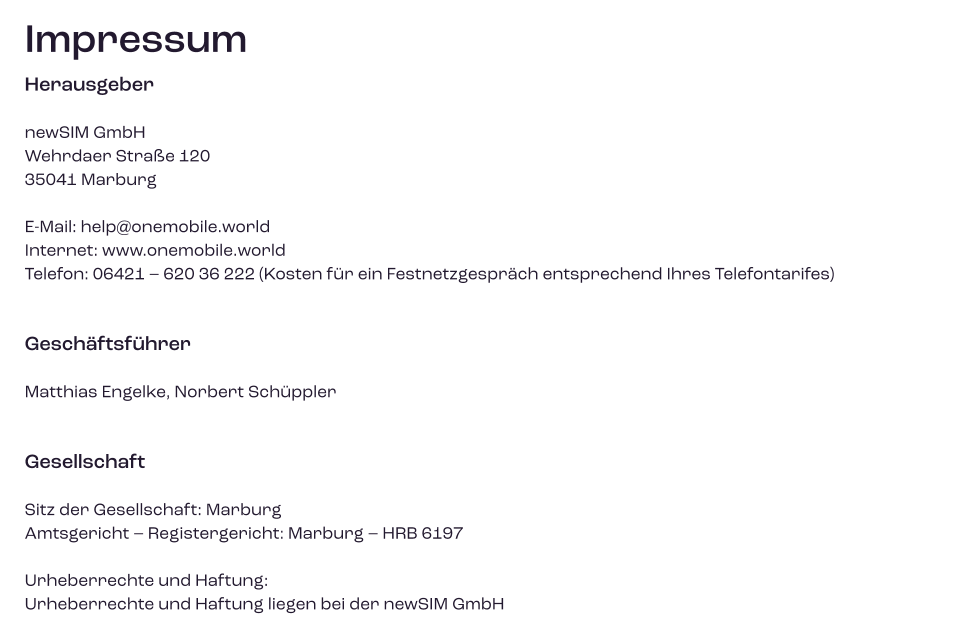Click the Urheberrechte und Haftung: label line
This screenshot has width=969, height=638.
click(x=146, y=580)
